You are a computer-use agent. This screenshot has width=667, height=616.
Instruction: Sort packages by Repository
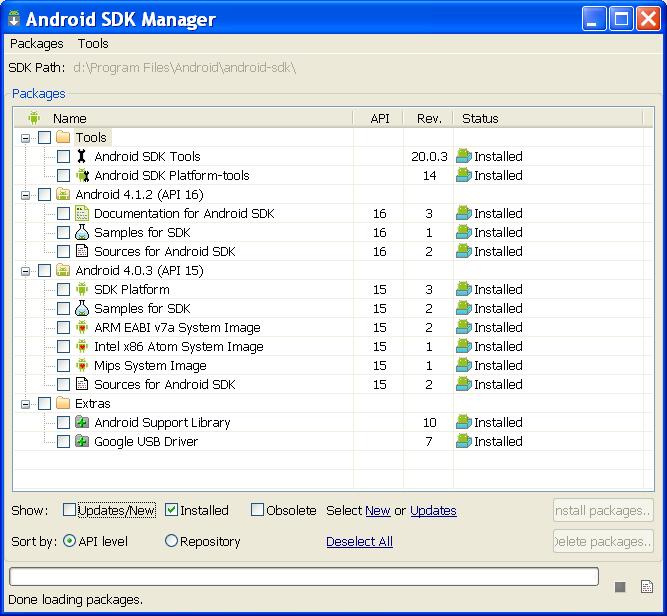(171, 541)
